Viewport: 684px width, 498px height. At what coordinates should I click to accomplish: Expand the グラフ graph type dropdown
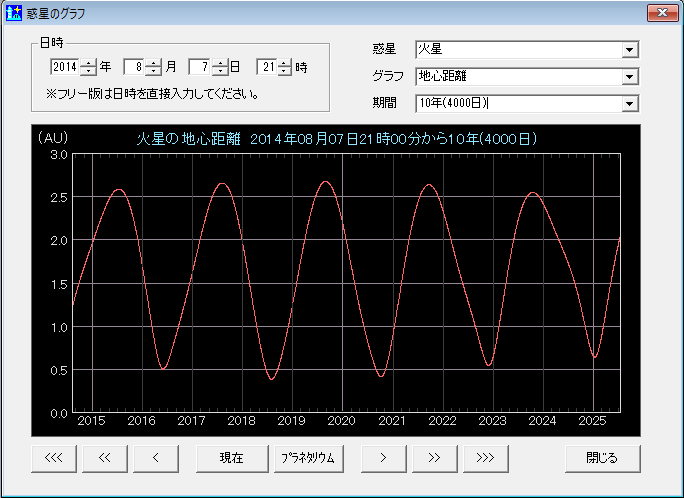point(629,77)
